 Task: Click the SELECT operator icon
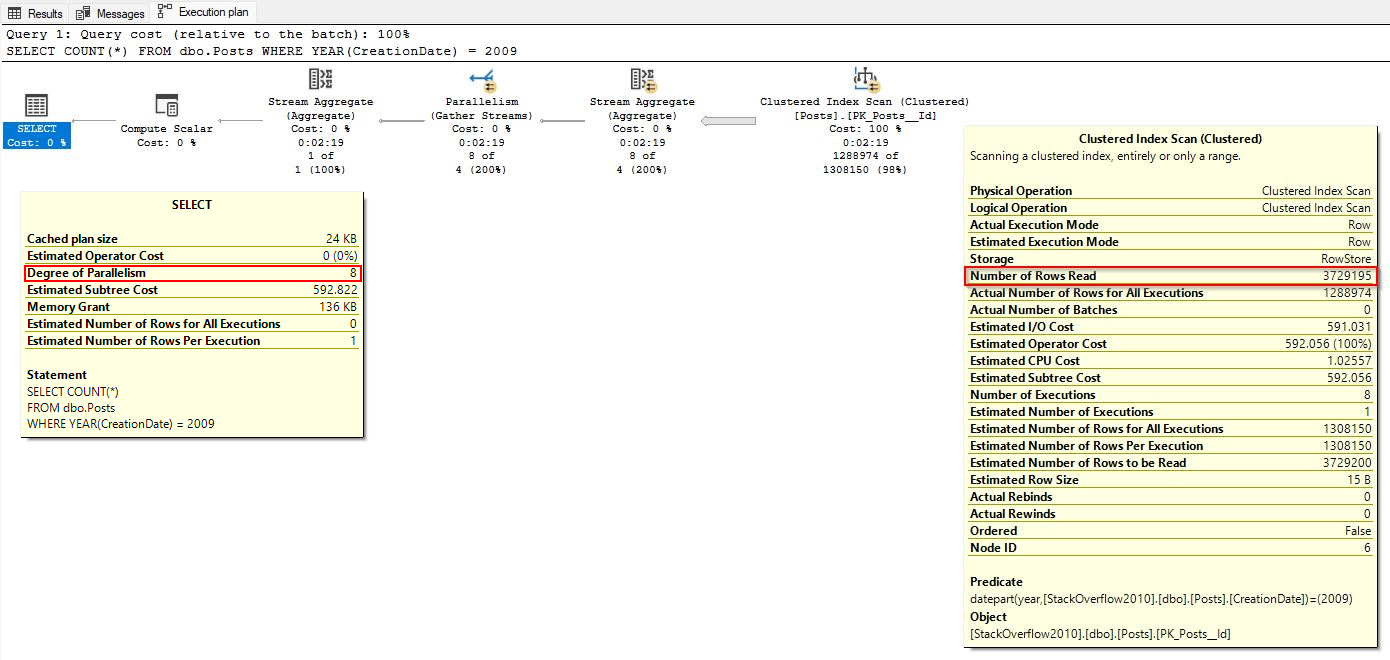[x=36, y=106]
